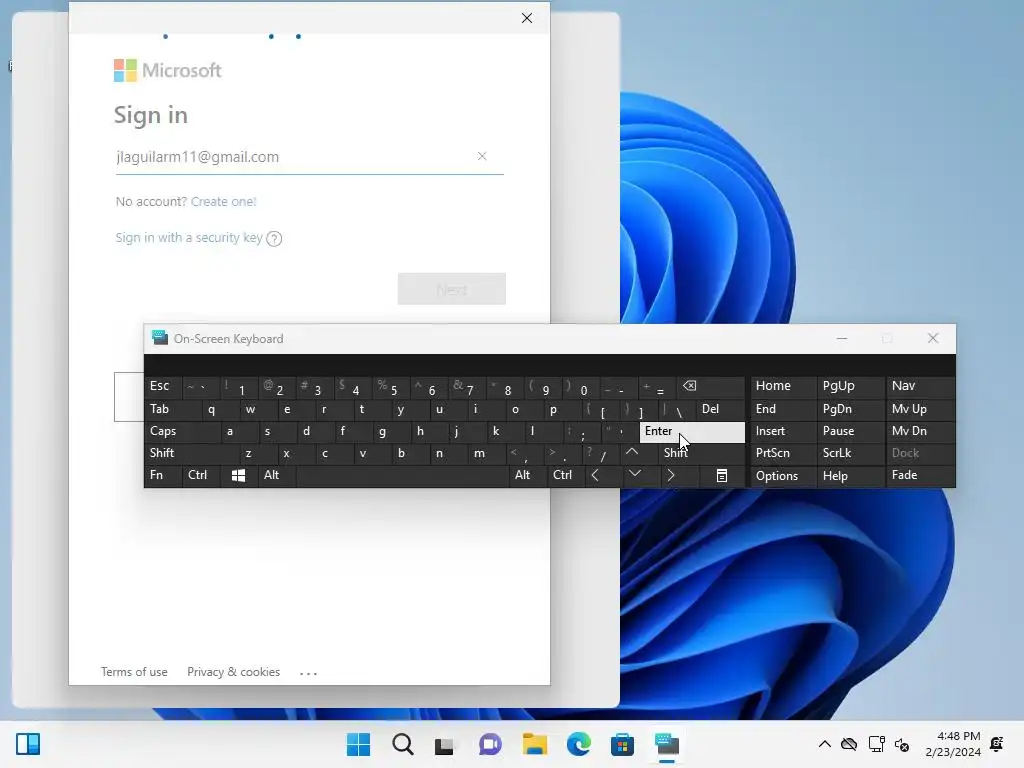Click the Nav key
This screenshot has height=768, width=1024.
[920, 386]
